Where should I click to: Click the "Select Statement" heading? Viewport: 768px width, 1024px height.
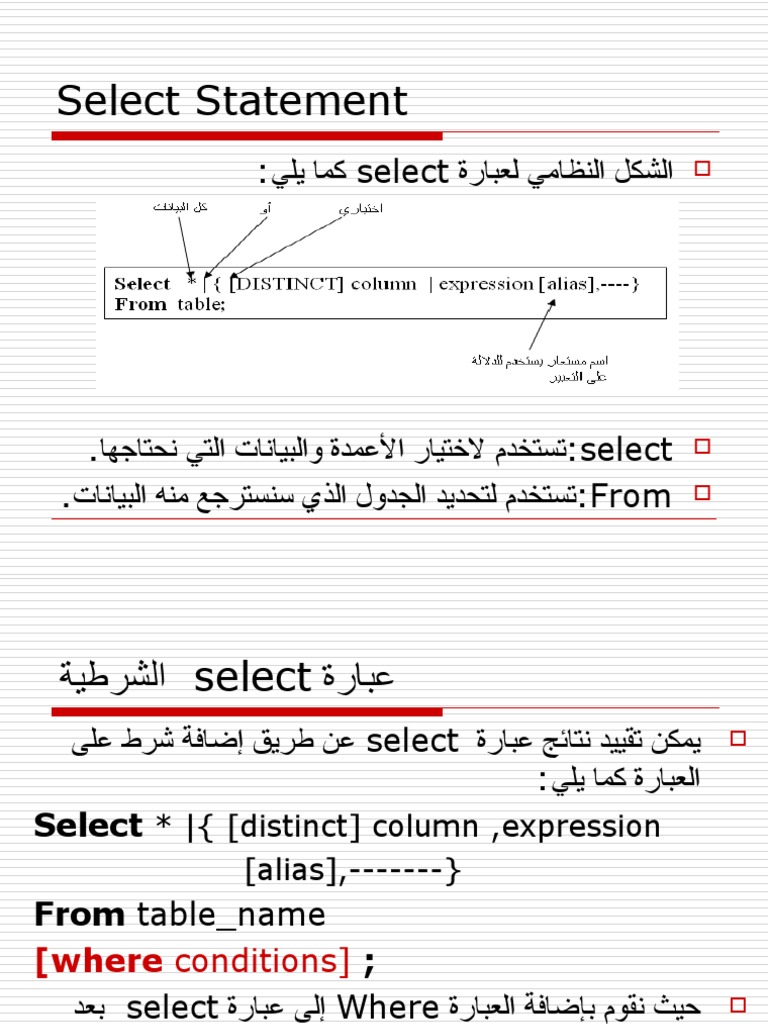click(232, 101)
